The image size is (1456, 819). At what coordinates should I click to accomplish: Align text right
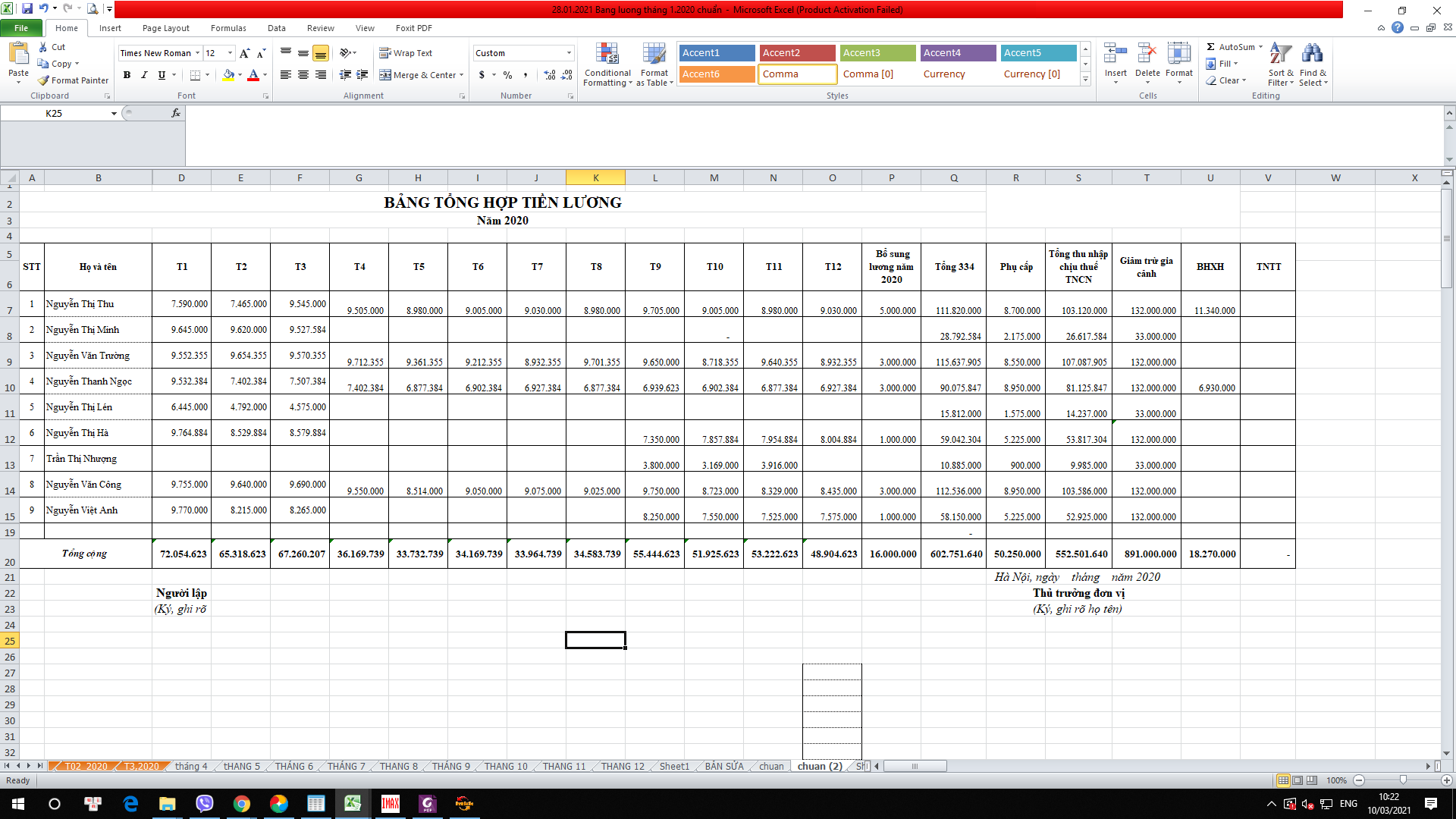tap(321, 75)
